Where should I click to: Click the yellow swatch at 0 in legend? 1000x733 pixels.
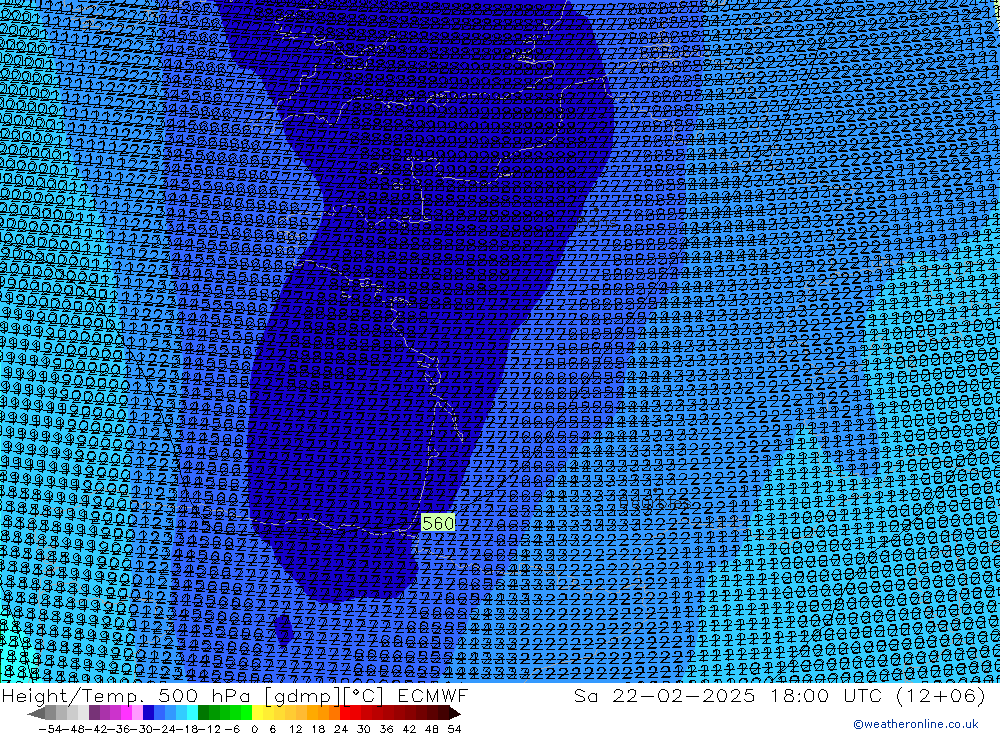(257, 713)
